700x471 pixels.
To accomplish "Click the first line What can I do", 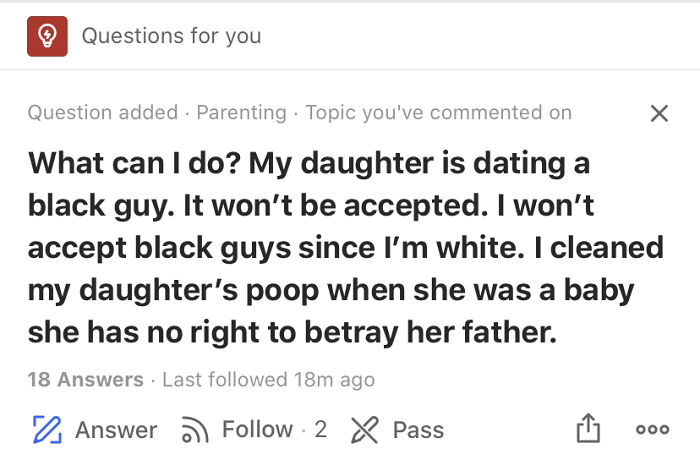I will (309, 164).
